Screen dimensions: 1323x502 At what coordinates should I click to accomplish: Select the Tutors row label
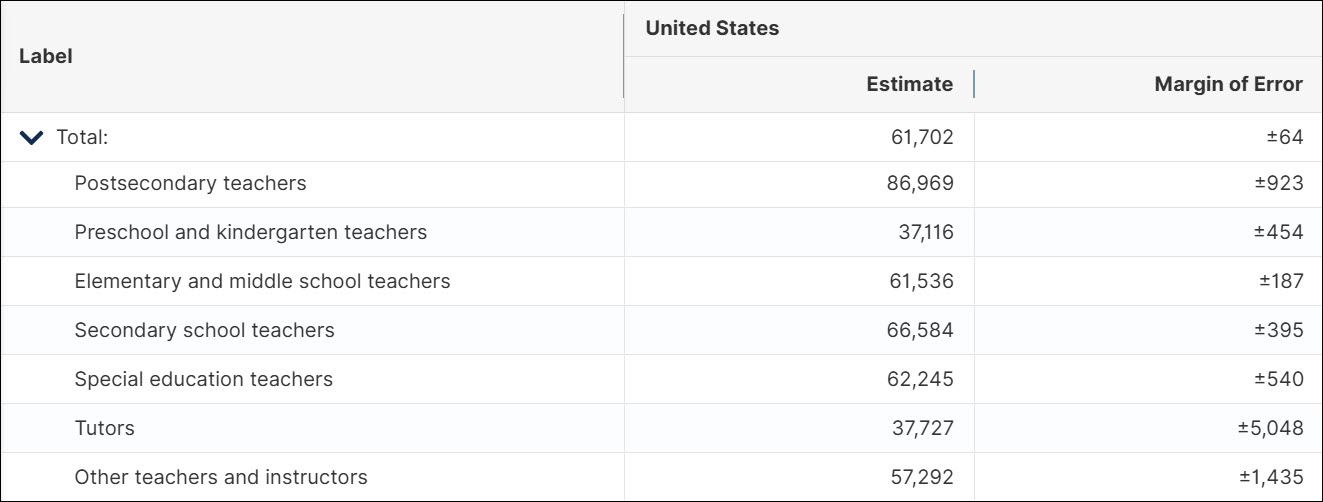(x=104, y=428)
